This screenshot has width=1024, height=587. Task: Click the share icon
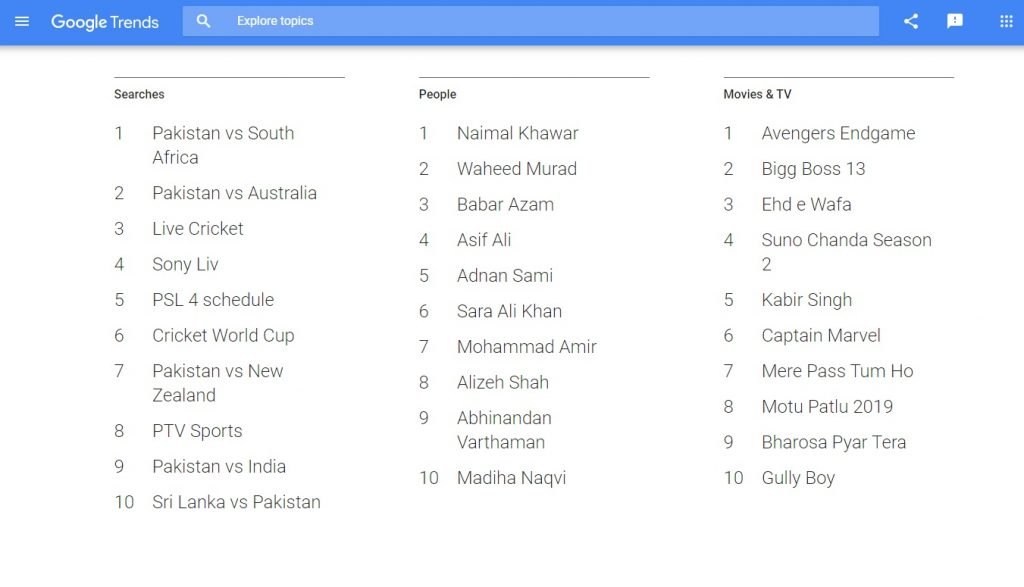pyautogui.click(x=911, y=21)
